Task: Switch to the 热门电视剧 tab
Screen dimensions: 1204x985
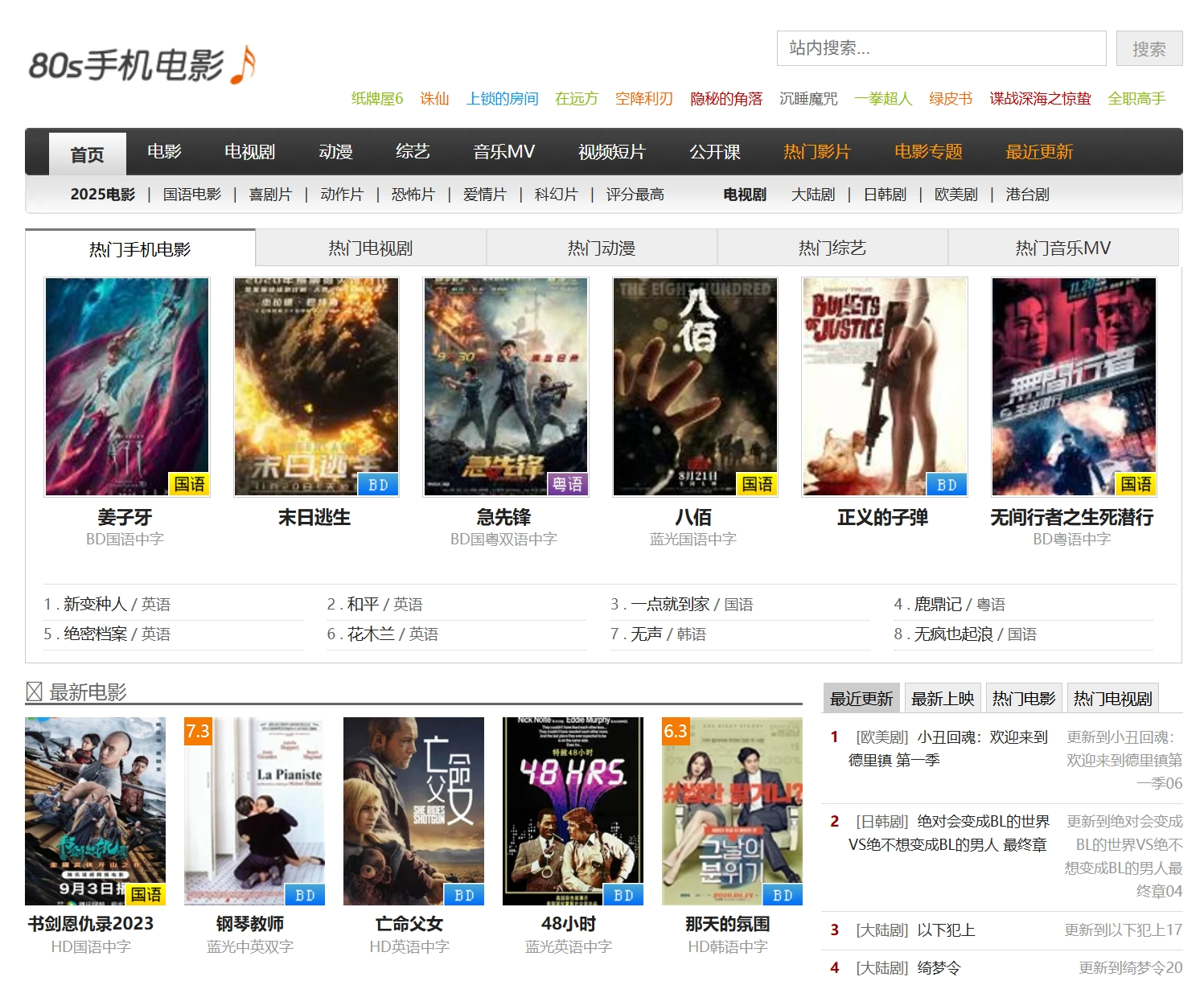Action: pos(370,248)
